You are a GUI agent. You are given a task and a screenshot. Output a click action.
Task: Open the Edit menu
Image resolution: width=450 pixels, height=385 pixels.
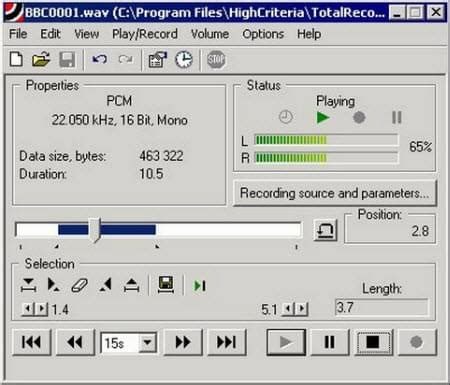coord(50,34)
